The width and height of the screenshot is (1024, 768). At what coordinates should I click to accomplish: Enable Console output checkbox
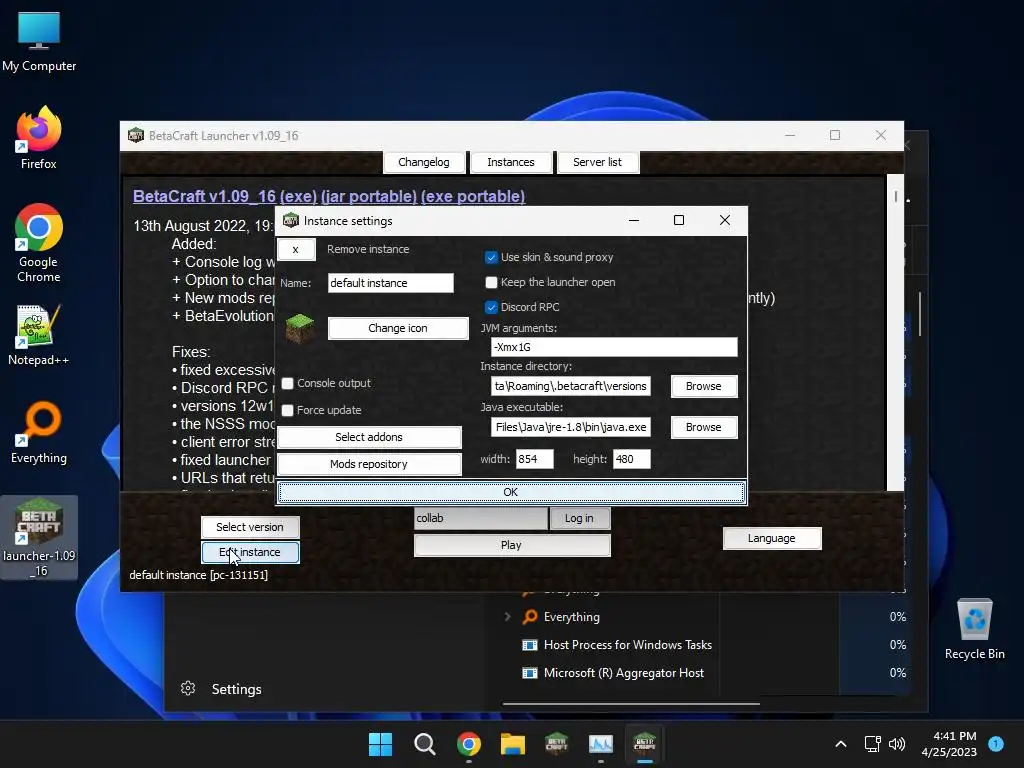click(287, 383)
